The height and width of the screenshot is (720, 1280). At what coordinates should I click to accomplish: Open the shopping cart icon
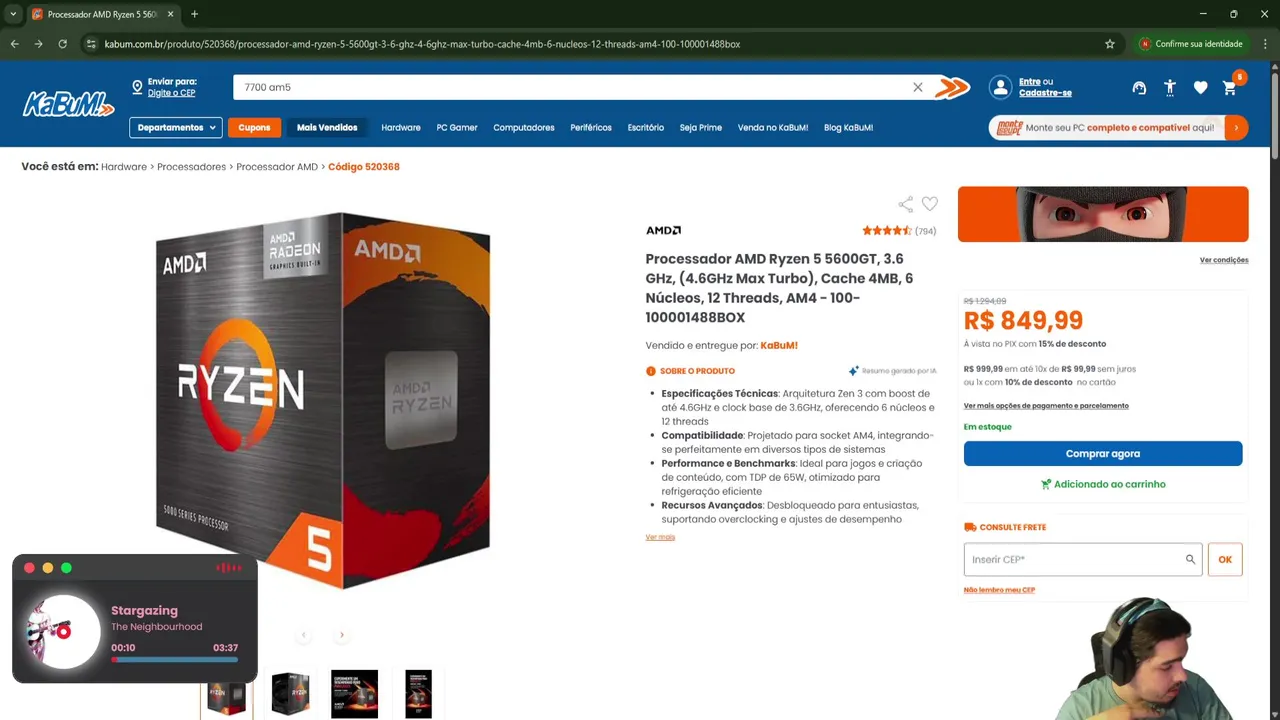point(1230,88)
